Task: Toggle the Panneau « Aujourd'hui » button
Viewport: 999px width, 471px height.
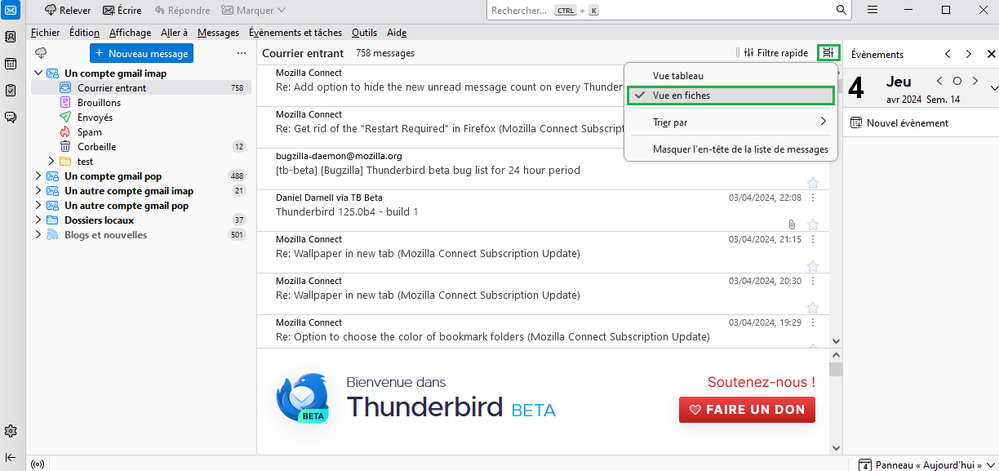Action: point(926,464)
